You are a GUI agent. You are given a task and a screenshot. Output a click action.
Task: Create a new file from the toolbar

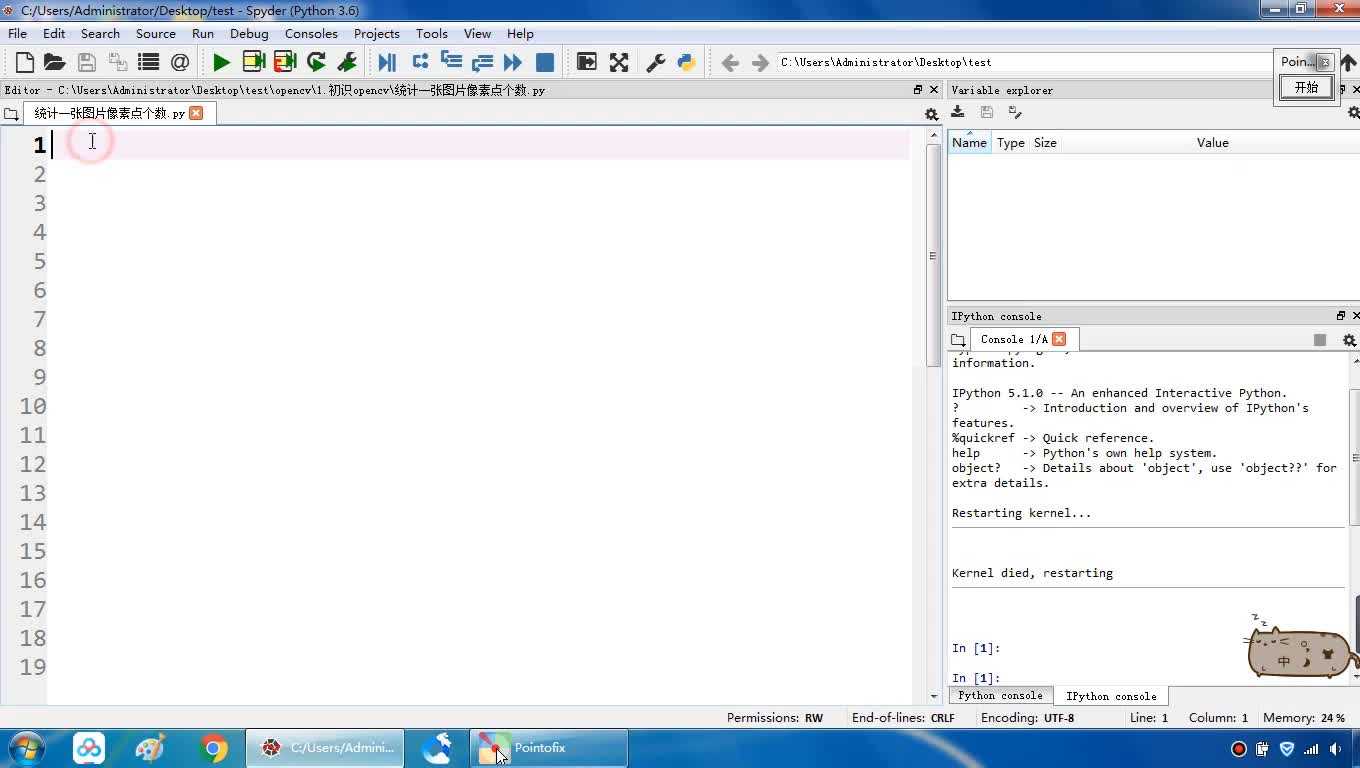coord(25,62)
